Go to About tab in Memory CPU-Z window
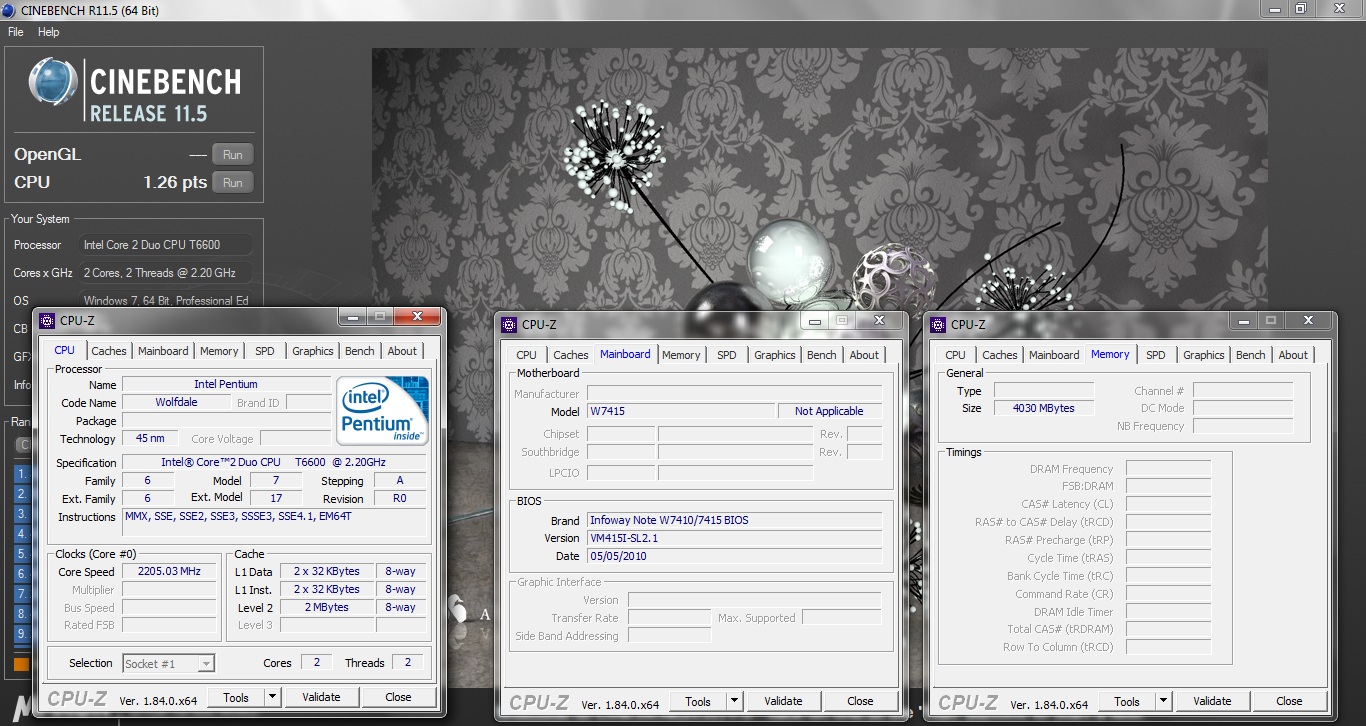The width and height of the screenshot is (1366, 726). [x=1293, y=355]
